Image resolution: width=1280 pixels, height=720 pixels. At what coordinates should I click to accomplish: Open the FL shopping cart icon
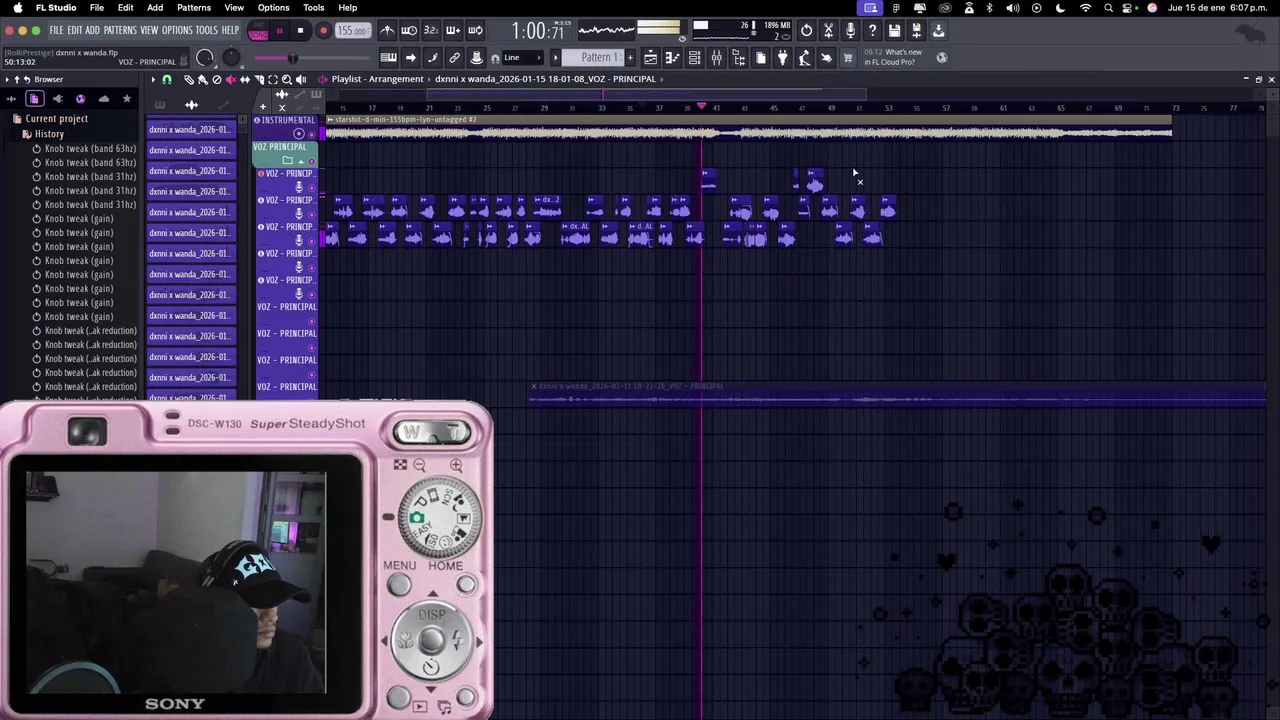(x=848, y=58)
